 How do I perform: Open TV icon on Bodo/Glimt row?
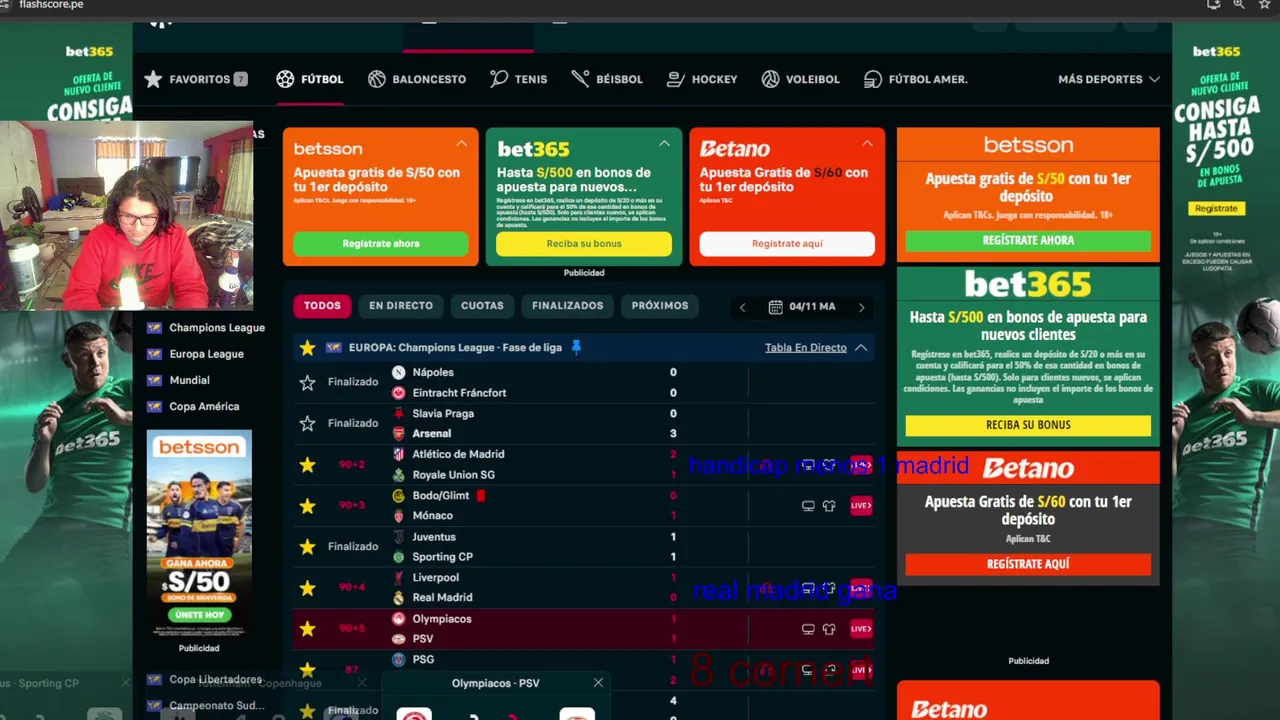808,506
